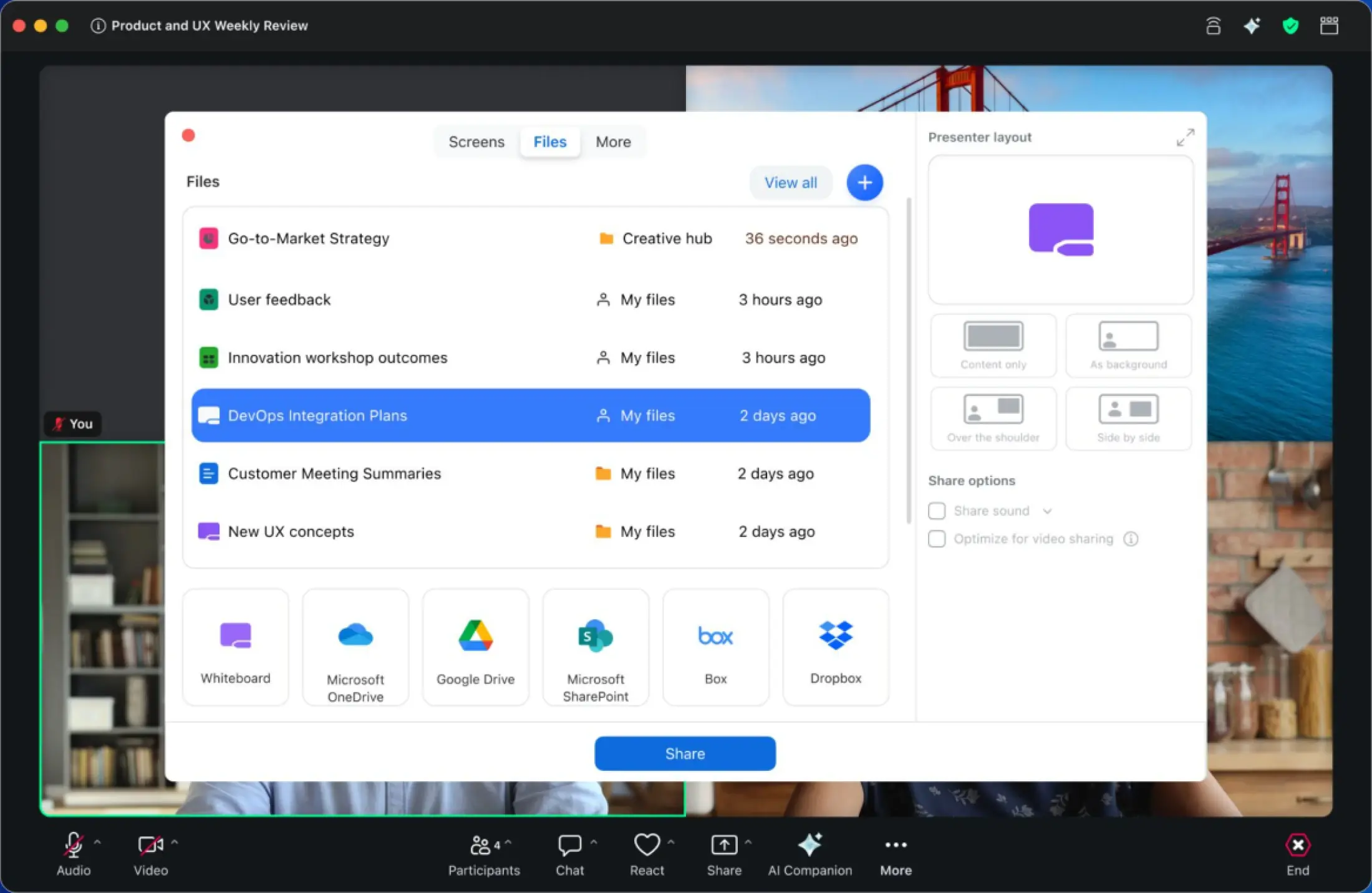Click the meeting info icon beside title
The image size is (1372, 893).
coord(98,26)
